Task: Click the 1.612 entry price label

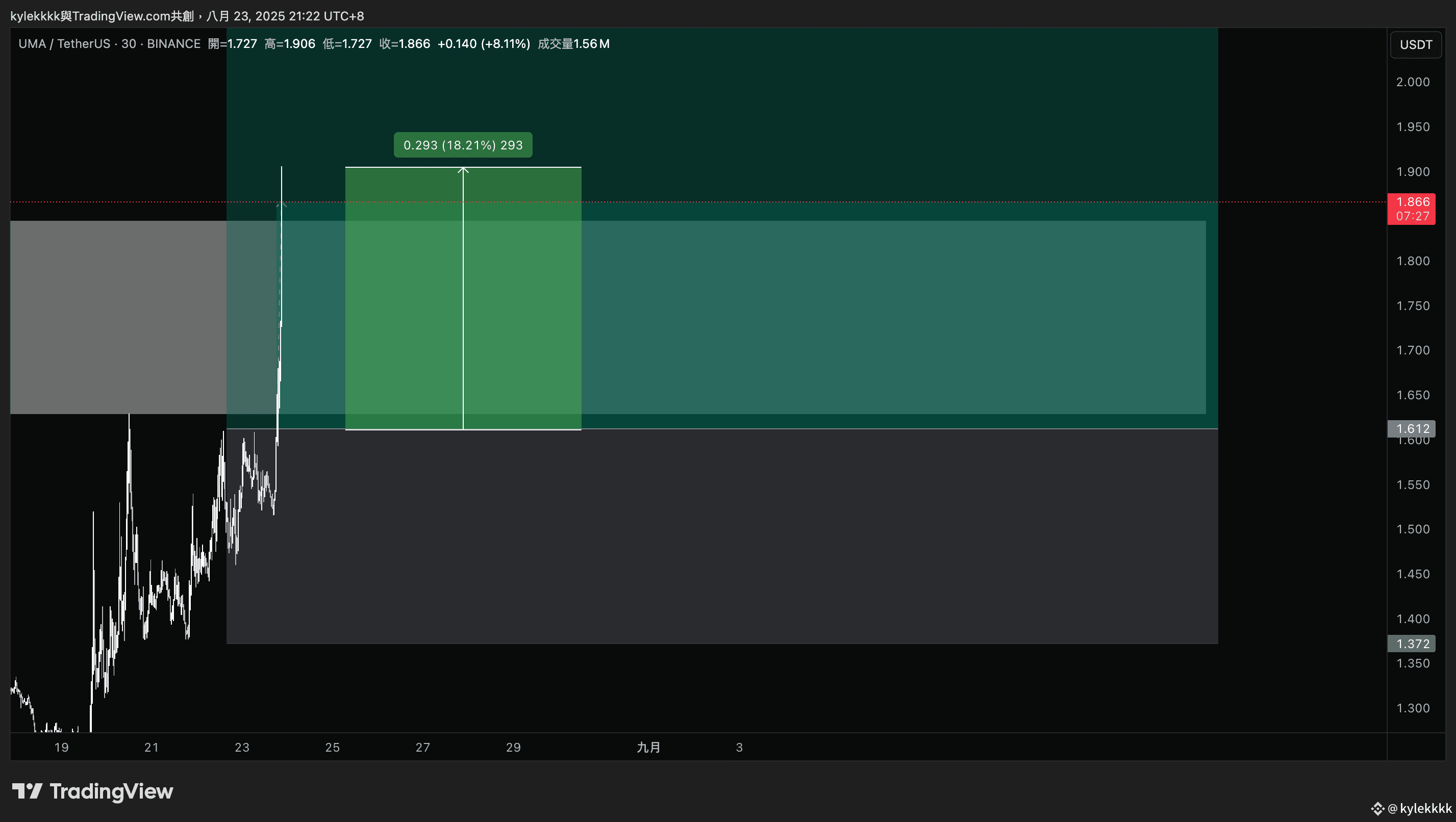Action: 1411,429
